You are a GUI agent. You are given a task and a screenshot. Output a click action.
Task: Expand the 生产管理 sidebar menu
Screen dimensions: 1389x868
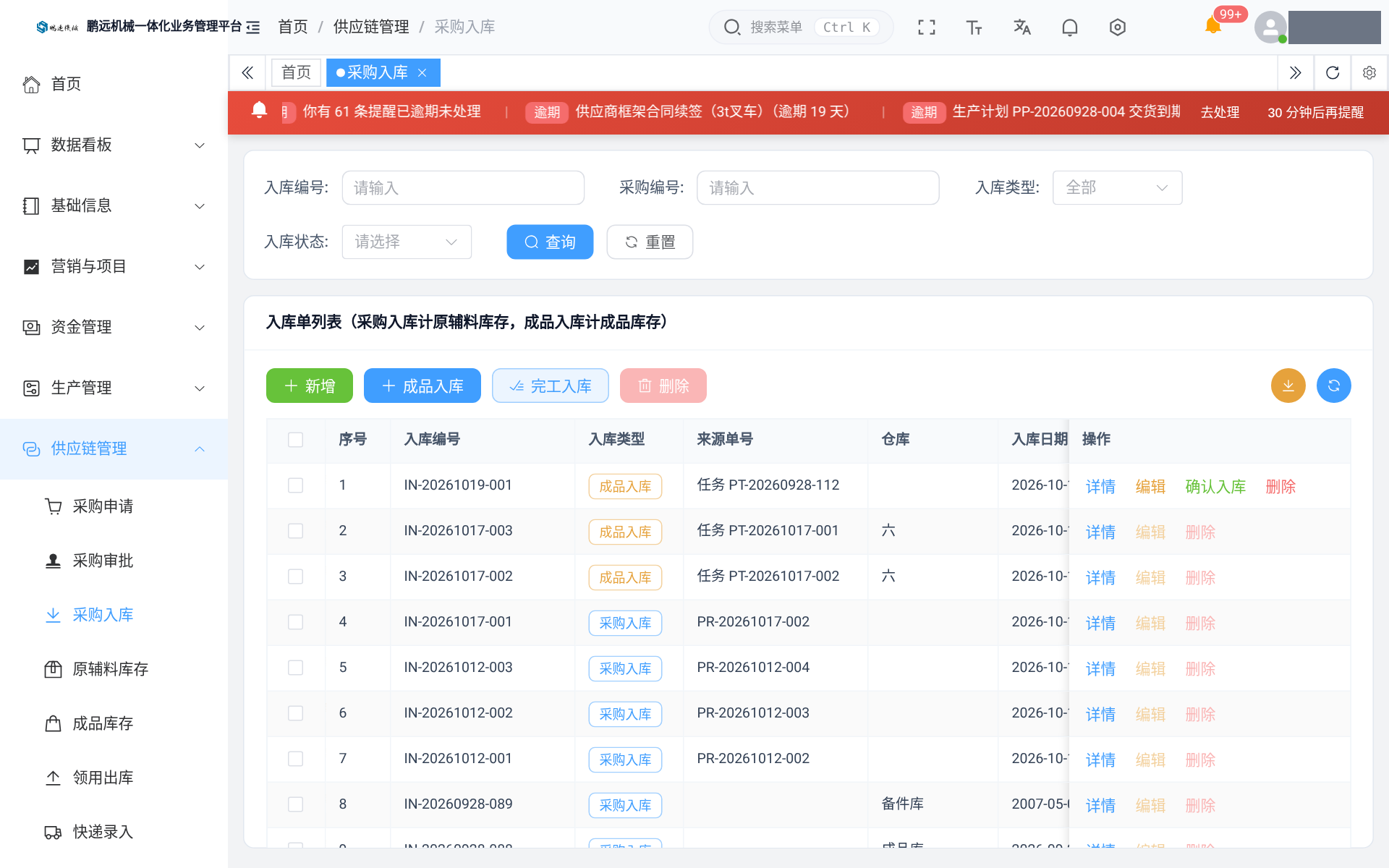[x=114, y=388]
